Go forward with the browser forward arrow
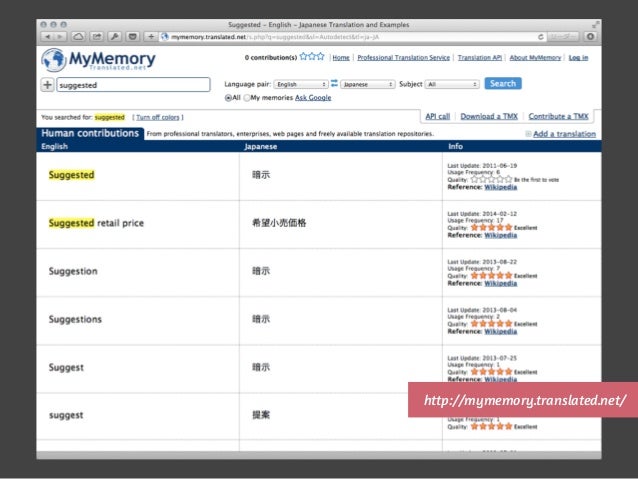 click(x=60, y=37)
